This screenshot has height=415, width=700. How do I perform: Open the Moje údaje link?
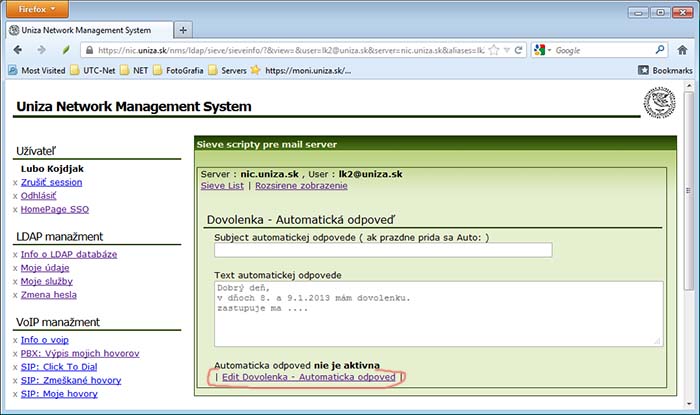pos(45,268)
